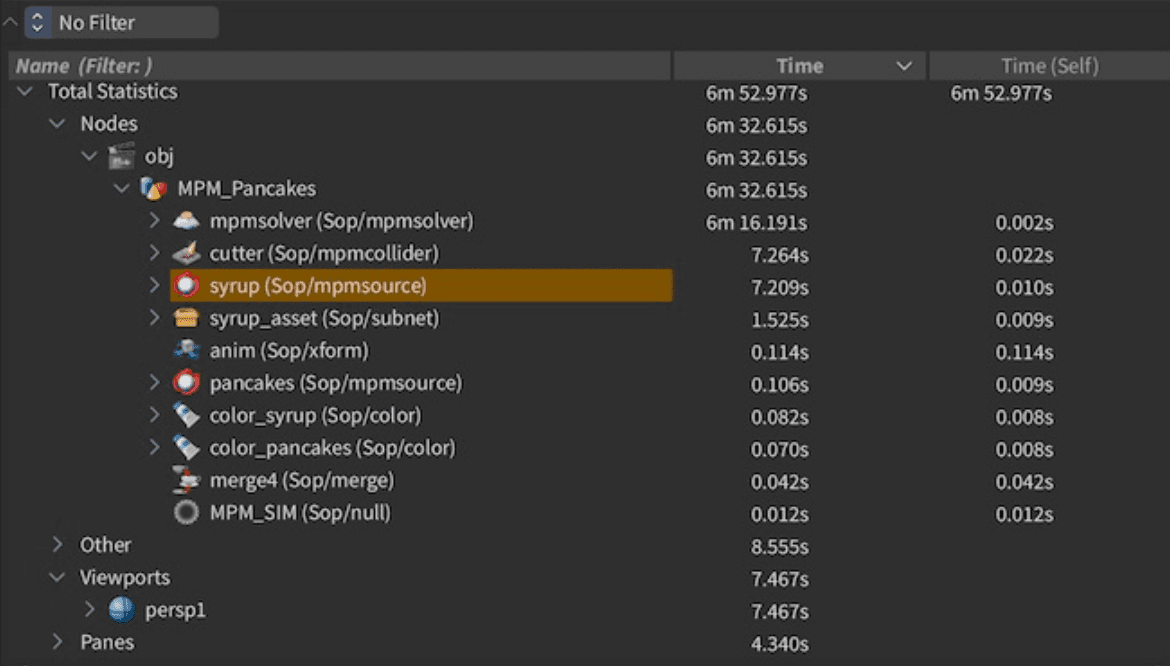The height and width of the screenshot is (666, 1170).
Task: Expand the syrup node row
Action: pyautogui.click(x=154, y=286)
